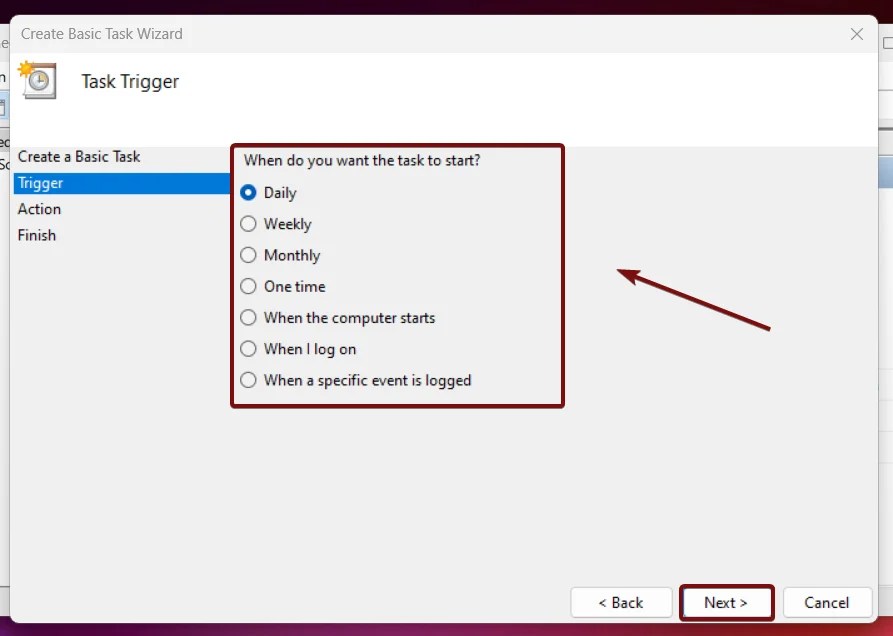Click the Windows taskbar strip at bottom
893x636 pixels.
coord(446,630)
